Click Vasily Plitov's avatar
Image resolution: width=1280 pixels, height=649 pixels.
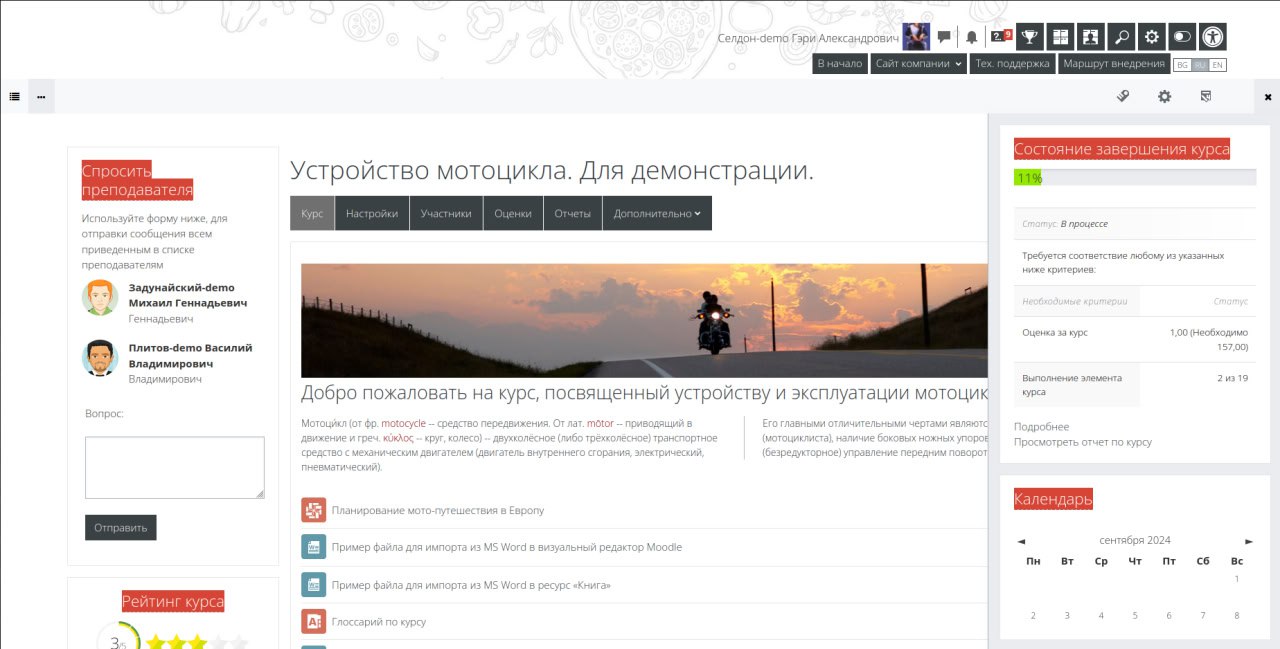(x=100, y=357)
